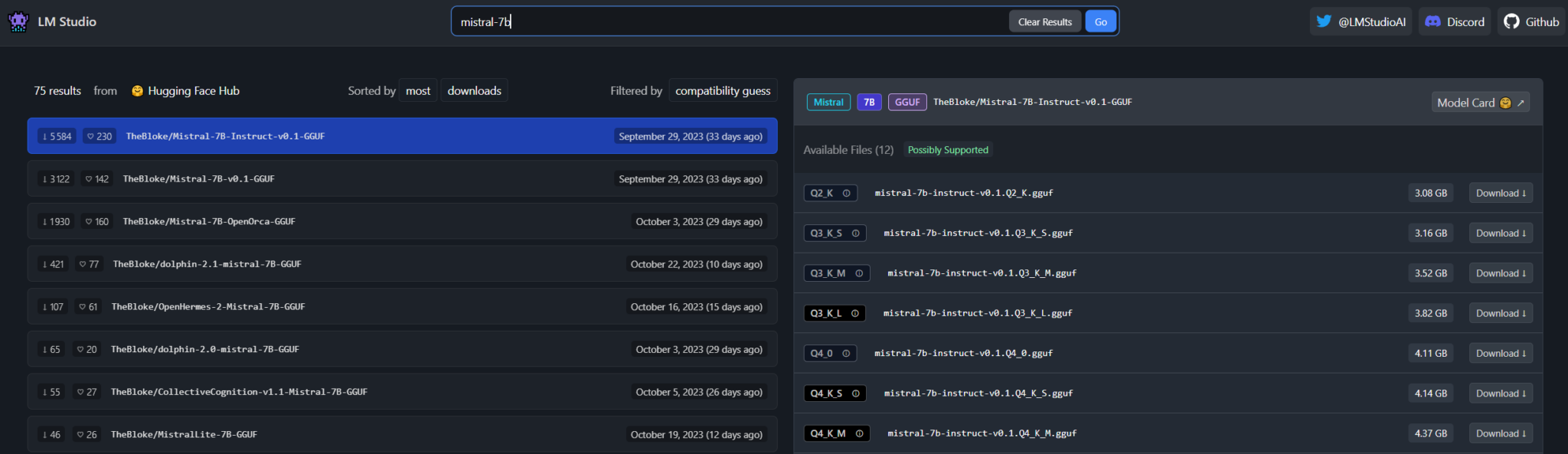
Task: Click the 'Possibly Supported' label
Action: pos(948,150)
